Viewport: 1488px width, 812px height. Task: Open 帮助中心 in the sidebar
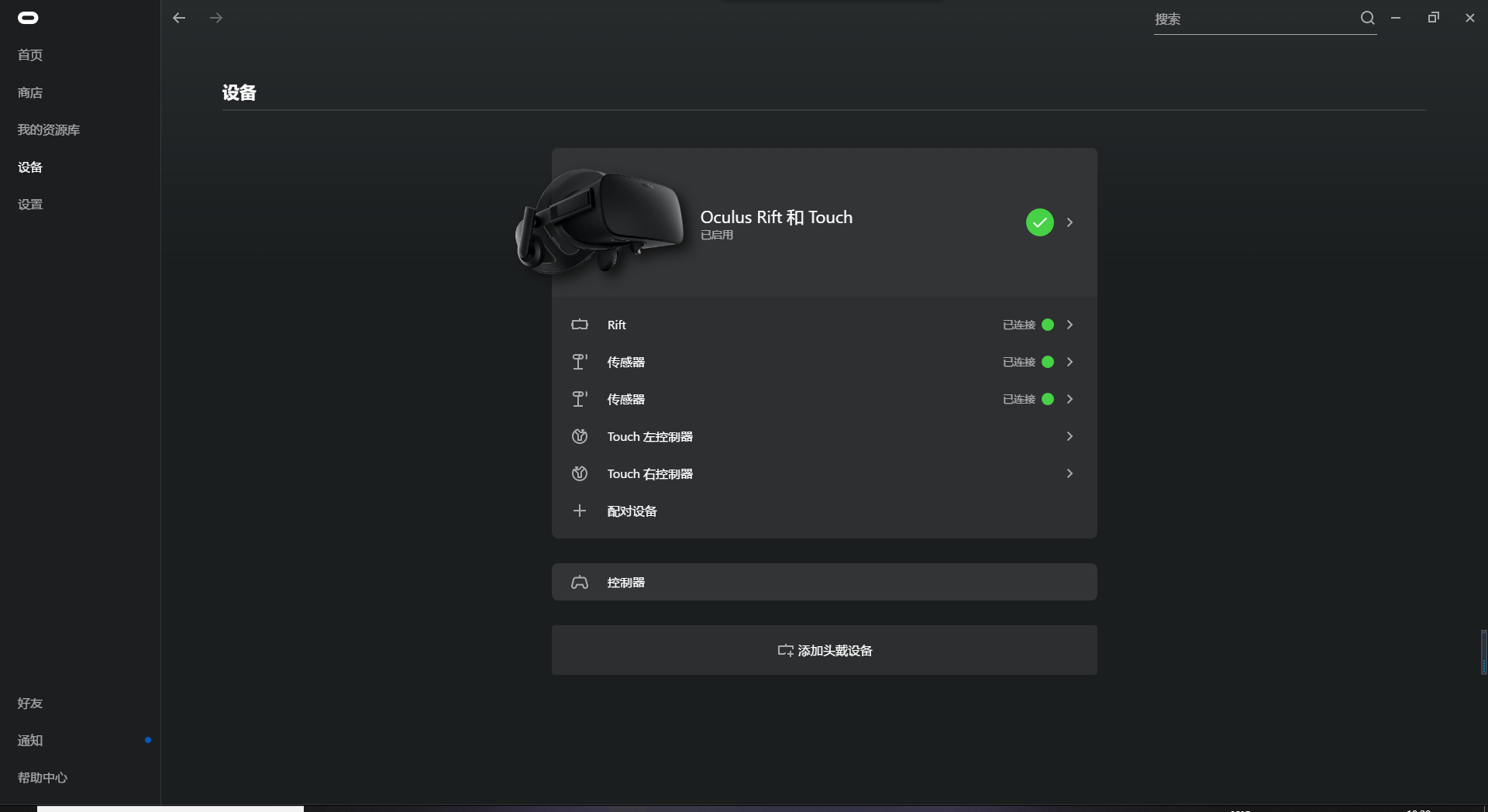click(43, 777)
